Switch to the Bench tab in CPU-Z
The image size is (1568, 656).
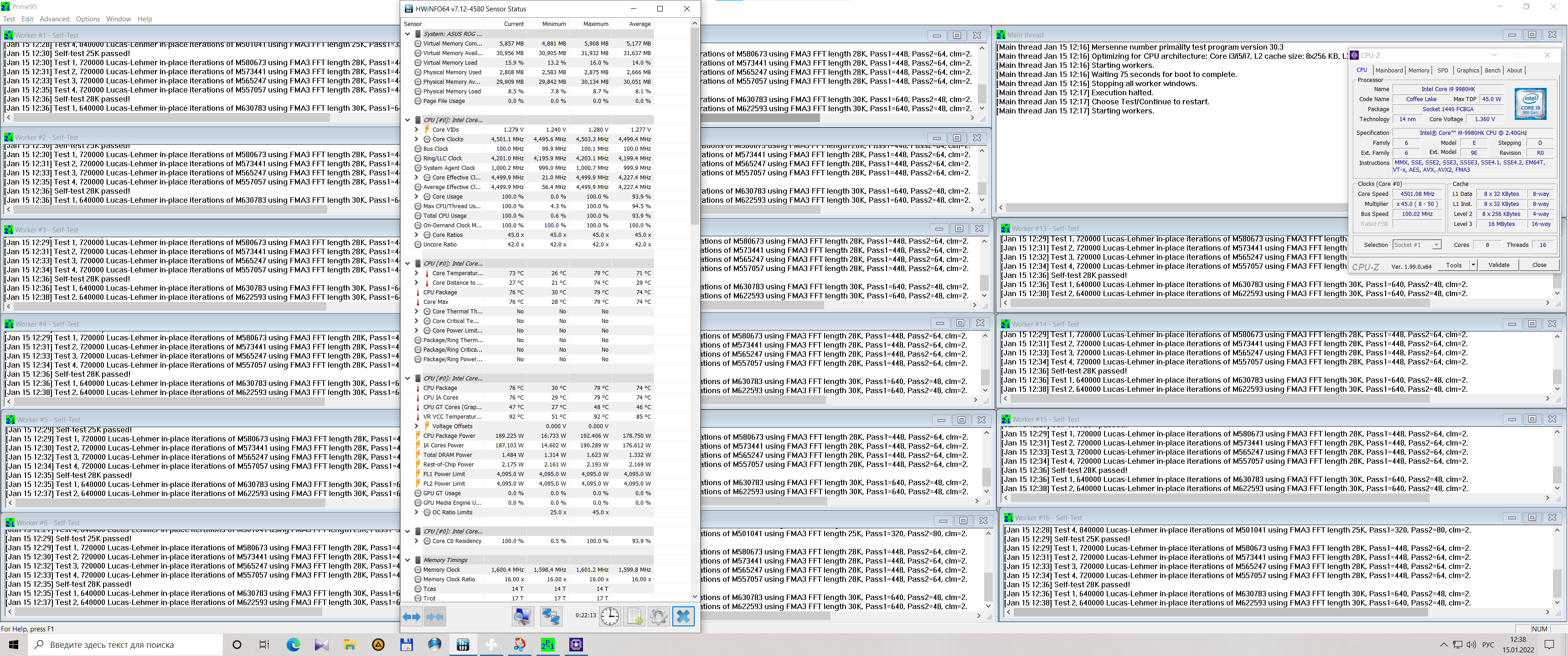coord(1492,71)
